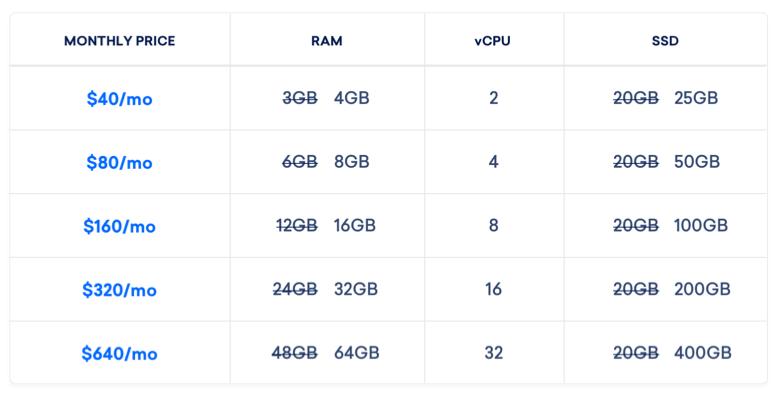Screen dimensions: 781x401
Task: Click the 400GB SSD value
Action: click(702, 353)
